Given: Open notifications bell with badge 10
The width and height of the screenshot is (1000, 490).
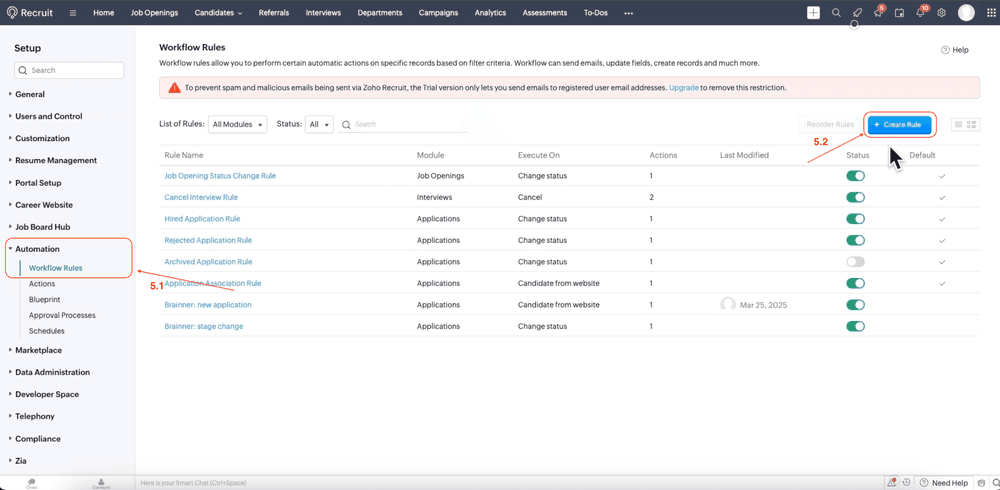Looking at the screenshot, I should (x=920, y=13).
